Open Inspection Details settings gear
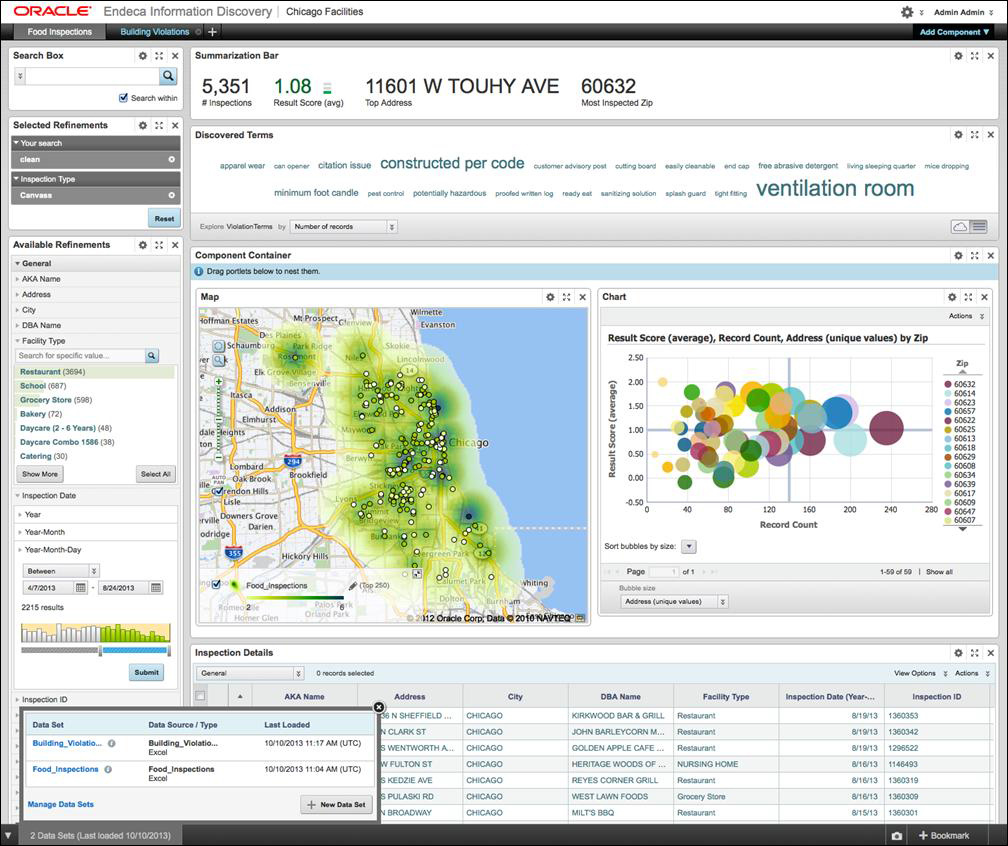Viewport: 1008px width, 846px height. pyautogui.click(x=958, y=652)
